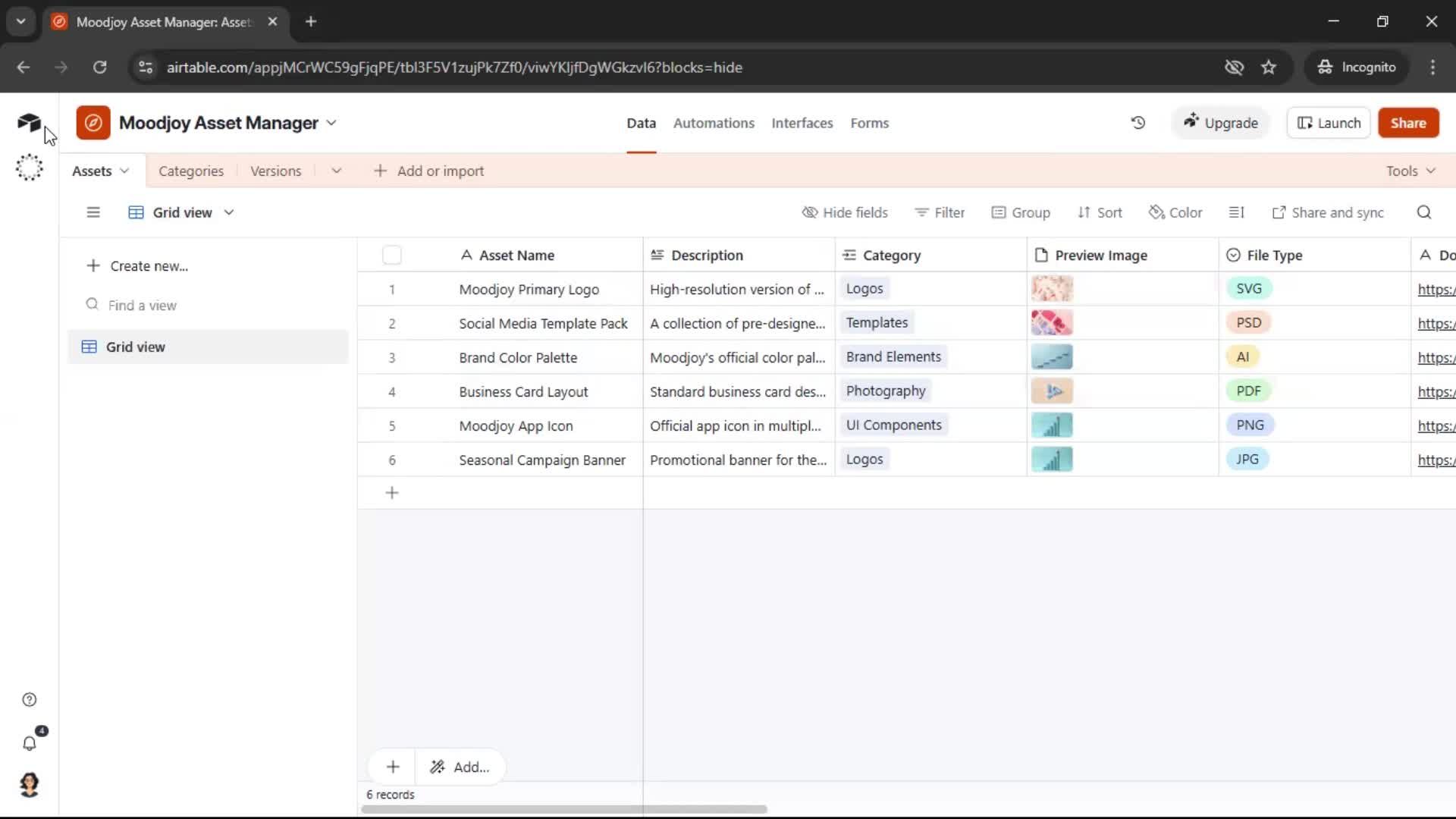Click Share and sync
This screenshot has height=819, width=1456.
coord(1328,212)
